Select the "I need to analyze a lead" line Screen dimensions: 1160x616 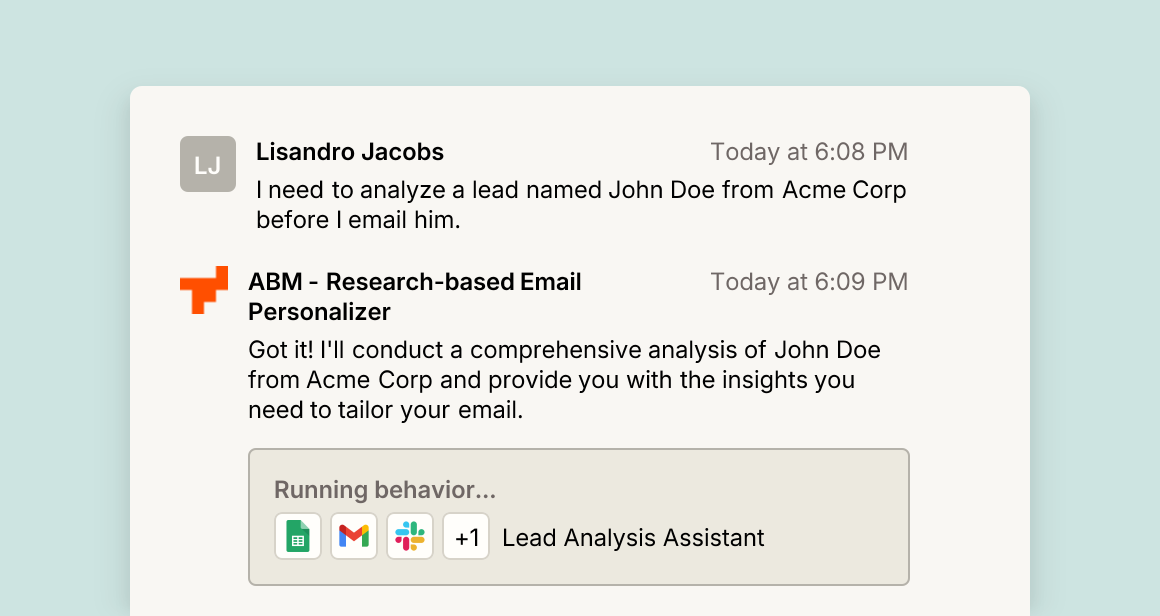(x=581, y=190)
